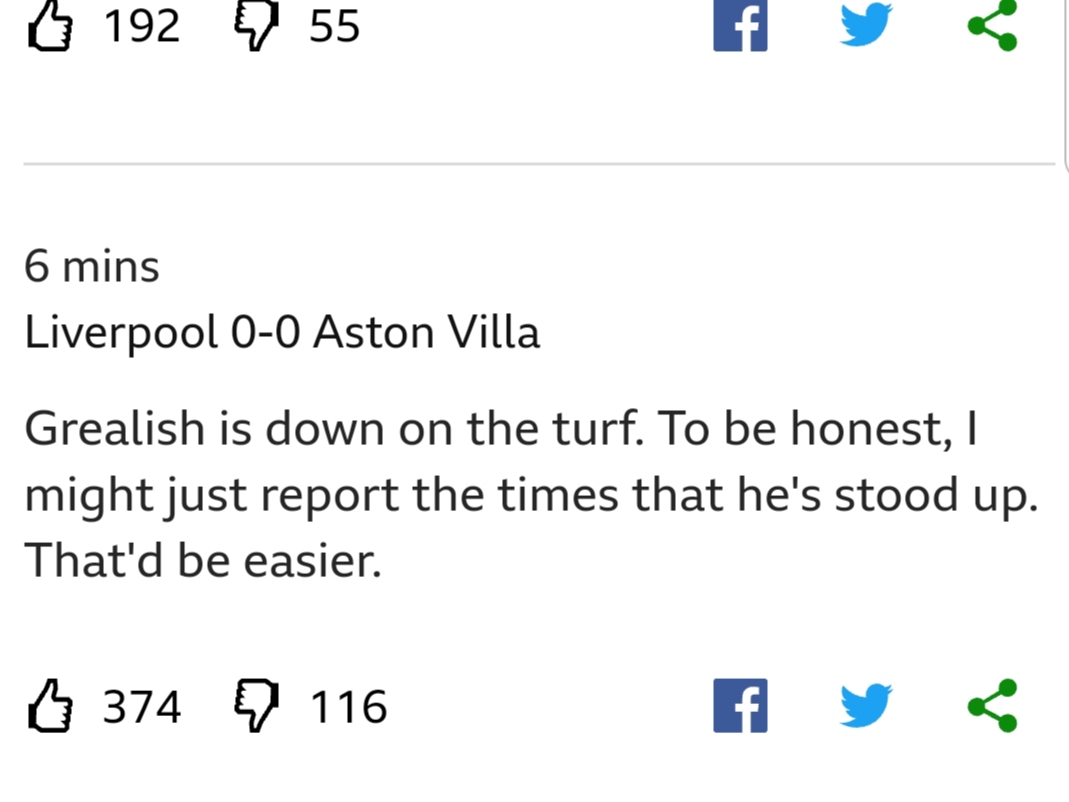Click the divider line between posts

click(x=539, y=164)
